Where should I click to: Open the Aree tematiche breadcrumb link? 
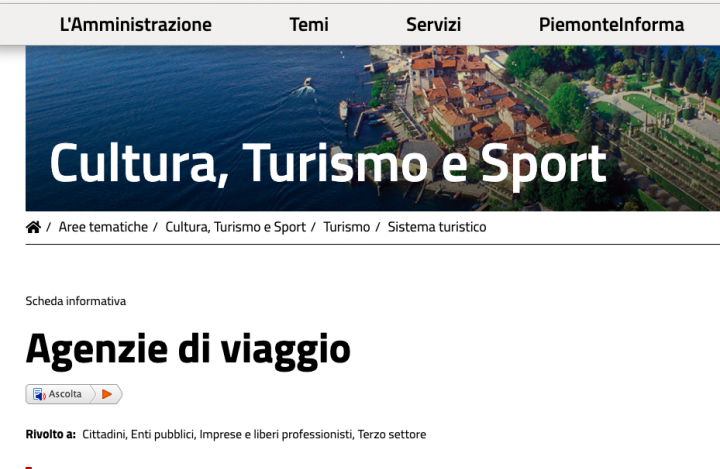[103, 227]
